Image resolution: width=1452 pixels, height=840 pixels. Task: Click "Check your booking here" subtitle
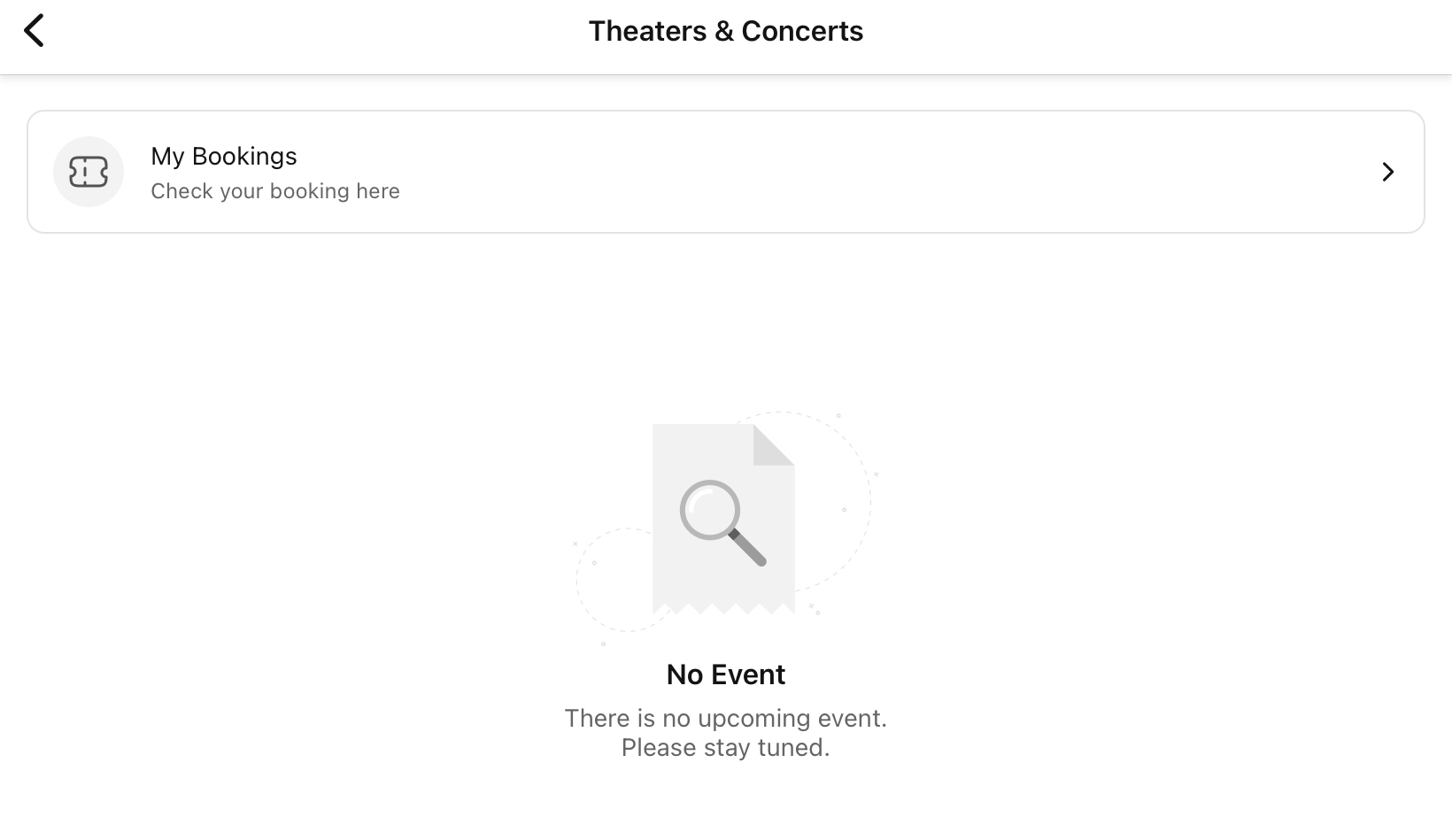(275, 191)
